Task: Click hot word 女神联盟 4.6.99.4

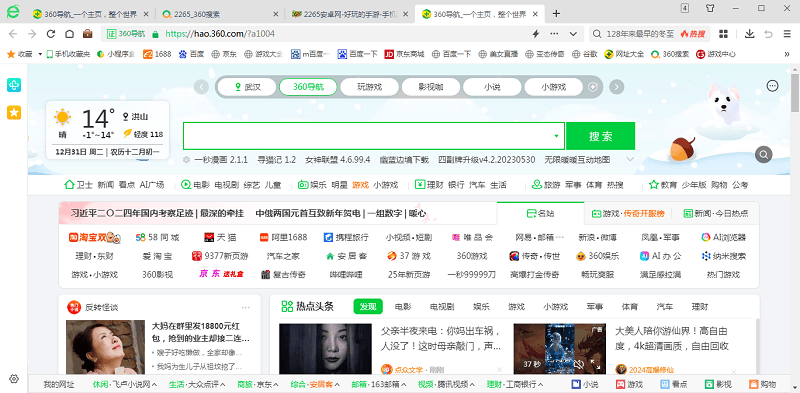Action: [338, 160]
